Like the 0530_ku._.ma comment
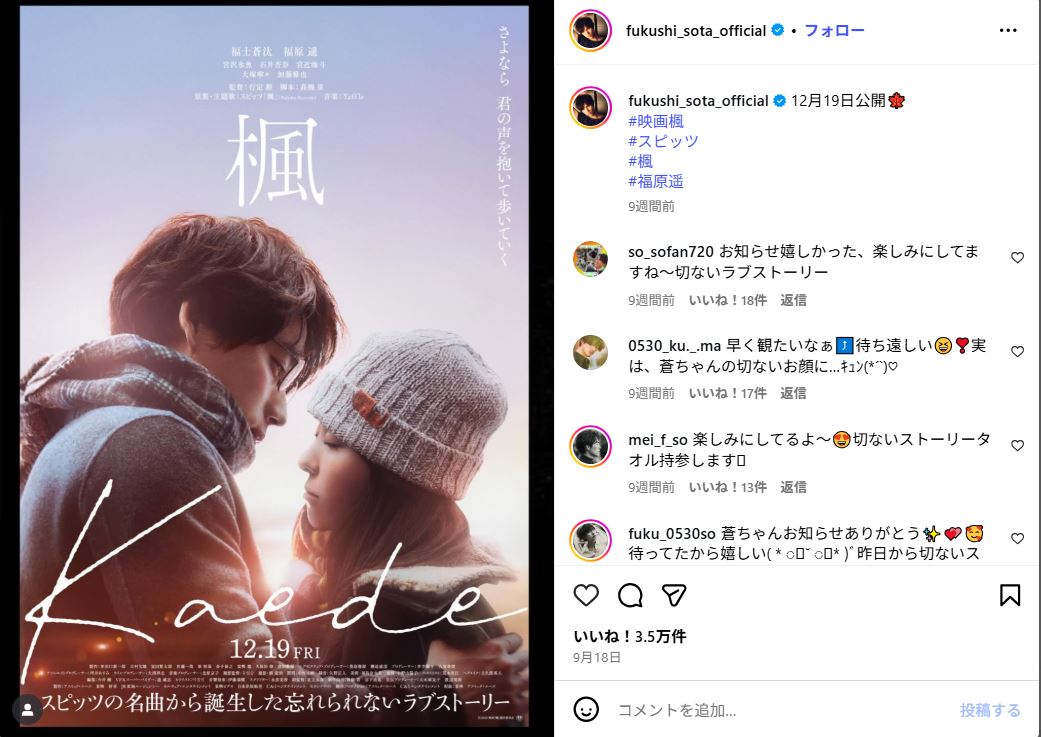The height and width of the screenshot is (737, 1041). click(x=1017, y=351)
